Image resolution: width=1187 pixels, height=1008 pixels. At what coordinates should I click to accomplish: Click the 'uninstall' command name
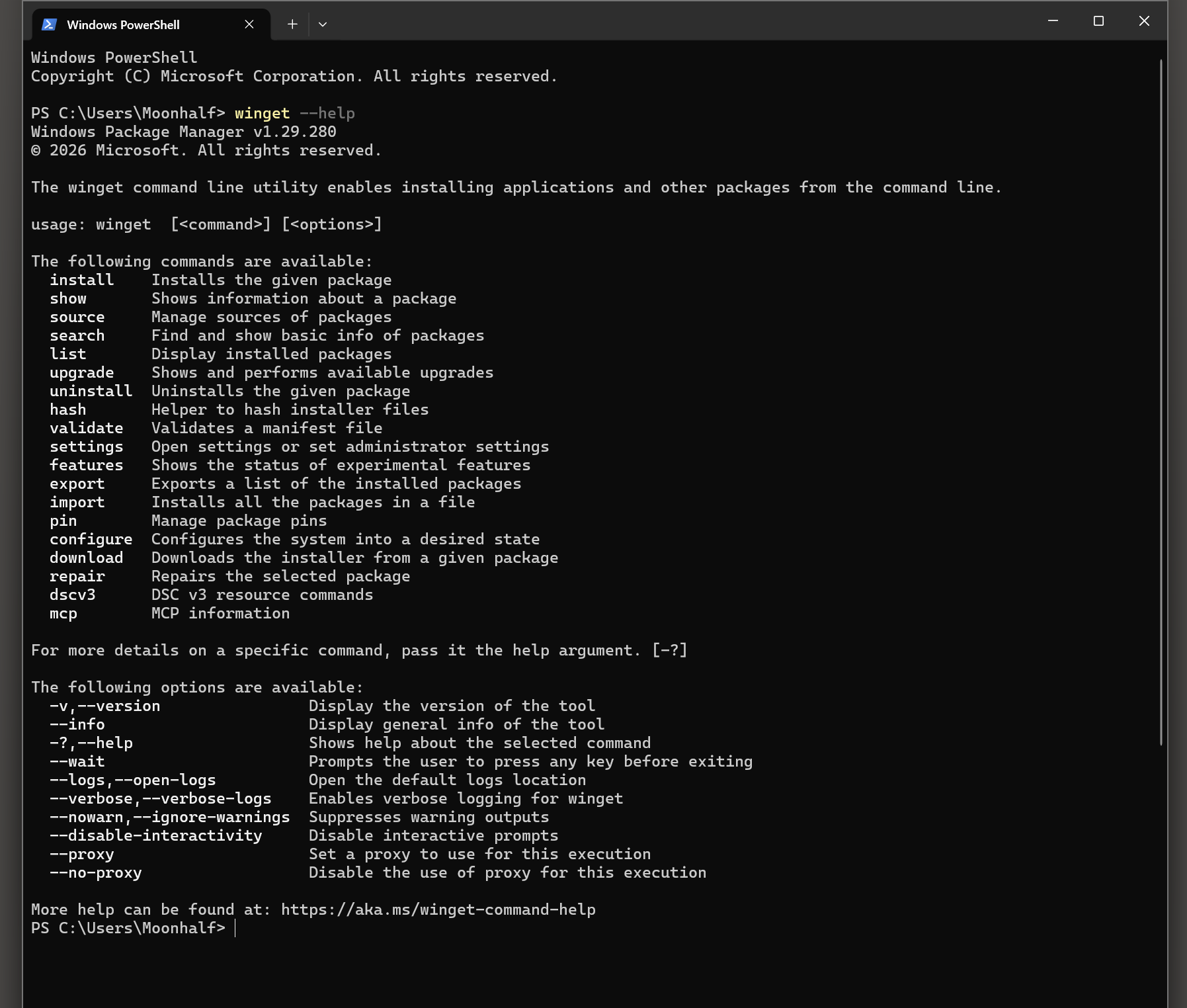tap(91, 391)
